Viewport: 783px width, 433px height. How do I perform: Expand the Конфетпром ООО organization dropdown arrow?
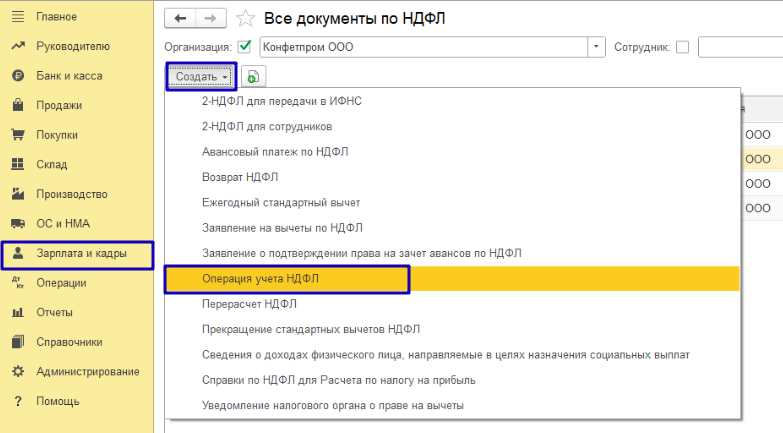tap(596, 47)
